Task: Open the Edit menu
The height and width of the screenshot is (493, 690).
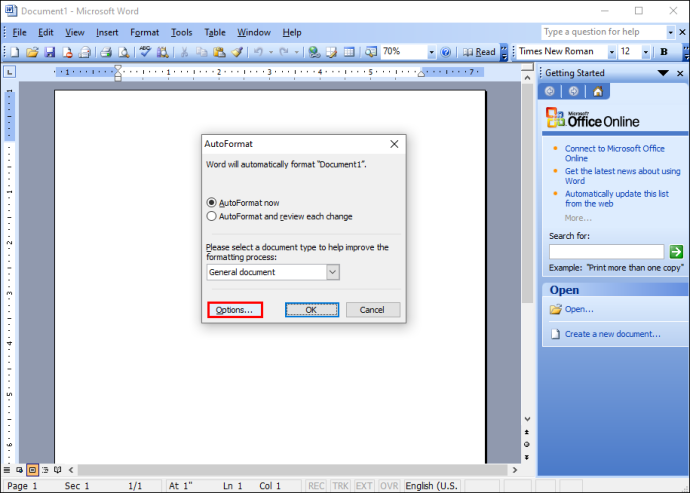Action: point(45,32)
